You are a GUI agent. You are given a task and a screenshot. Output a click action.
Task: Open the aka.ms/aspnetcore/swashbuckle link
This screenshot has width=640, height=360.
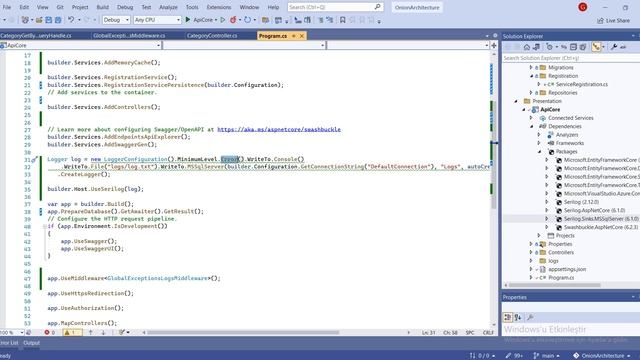[279, 129]
